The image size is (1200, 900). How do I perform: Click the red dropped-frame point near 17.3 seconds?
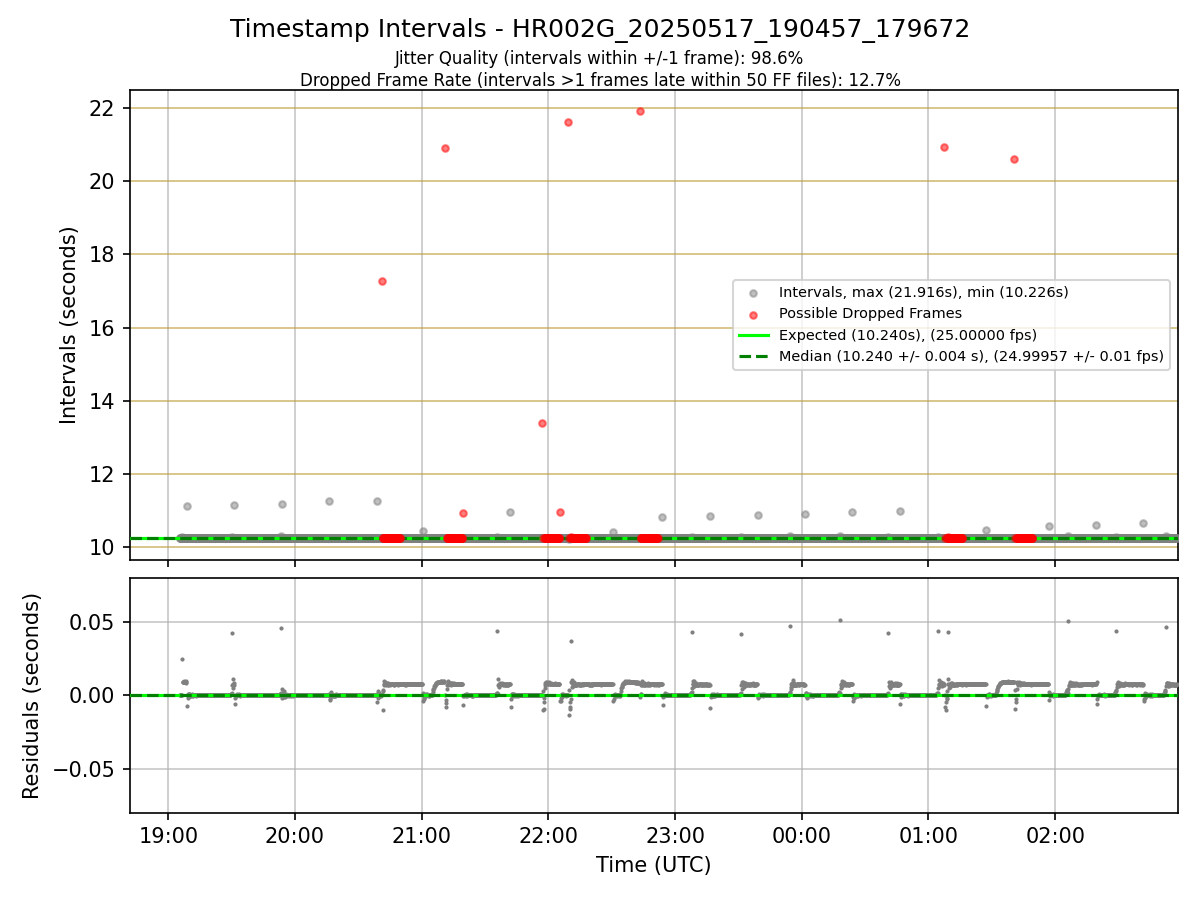382,281
